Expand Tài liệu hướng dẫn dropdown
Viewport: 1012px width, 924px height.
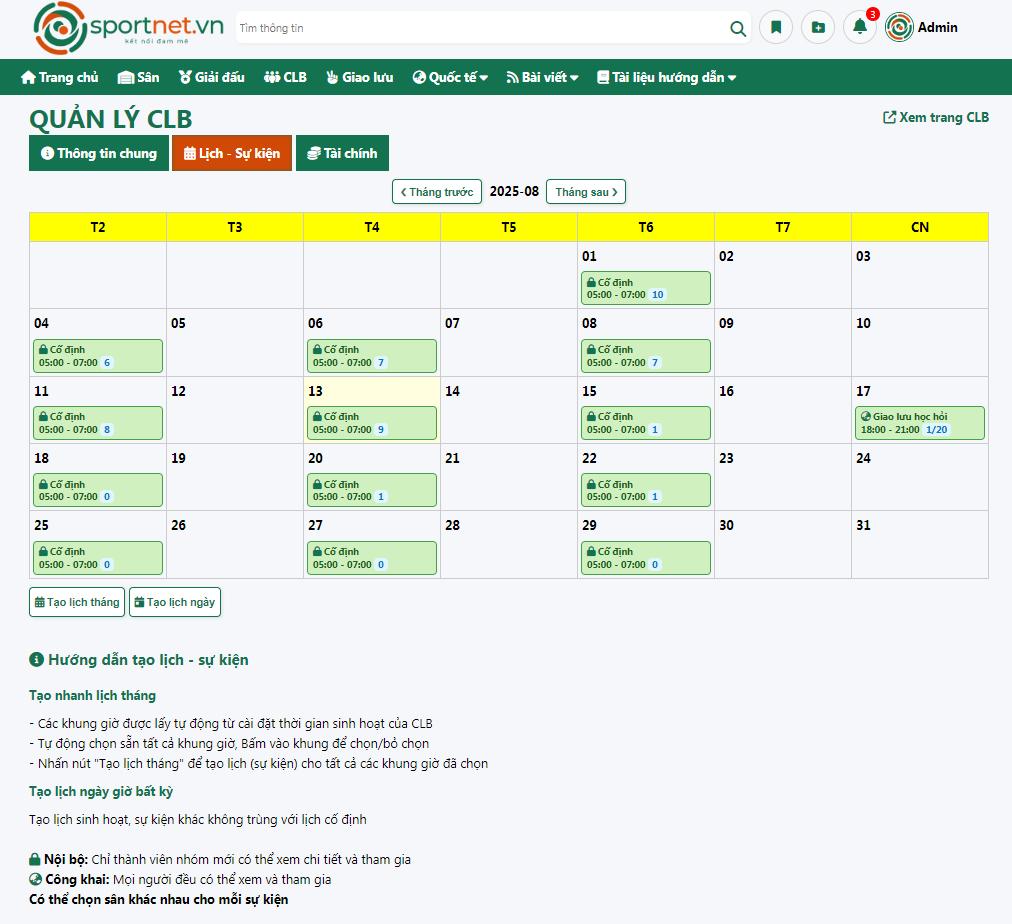click(x=666, y=77)
